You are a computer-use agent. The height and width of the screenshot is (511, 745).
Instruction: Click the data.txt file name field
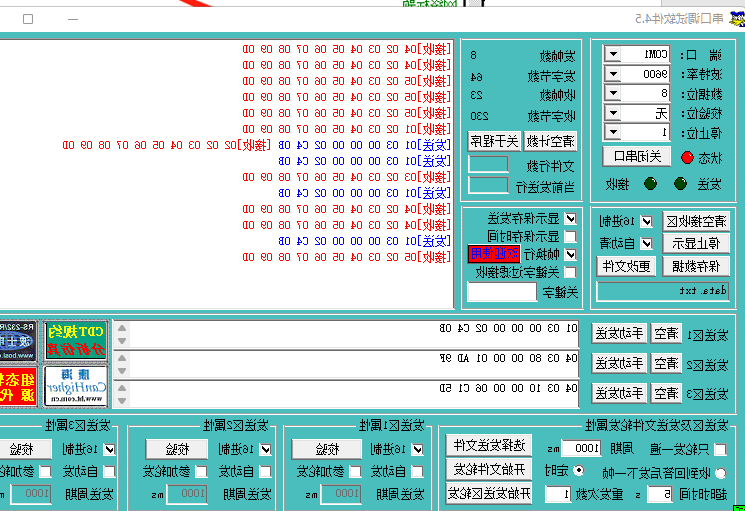click(x=663, y=291)
